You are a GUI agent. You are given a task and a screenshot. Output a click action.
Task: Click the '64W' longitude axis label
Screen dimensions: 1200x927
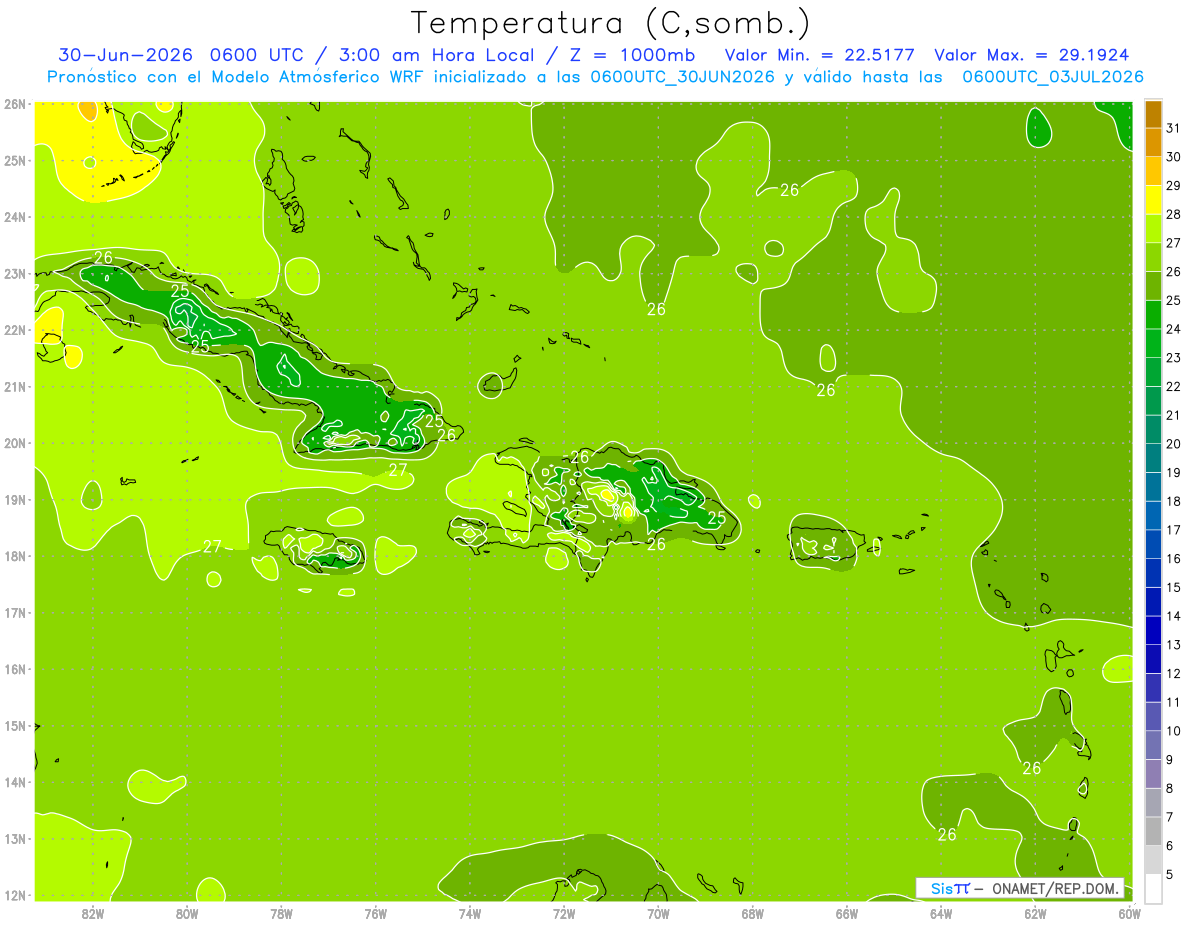point(941,912)
